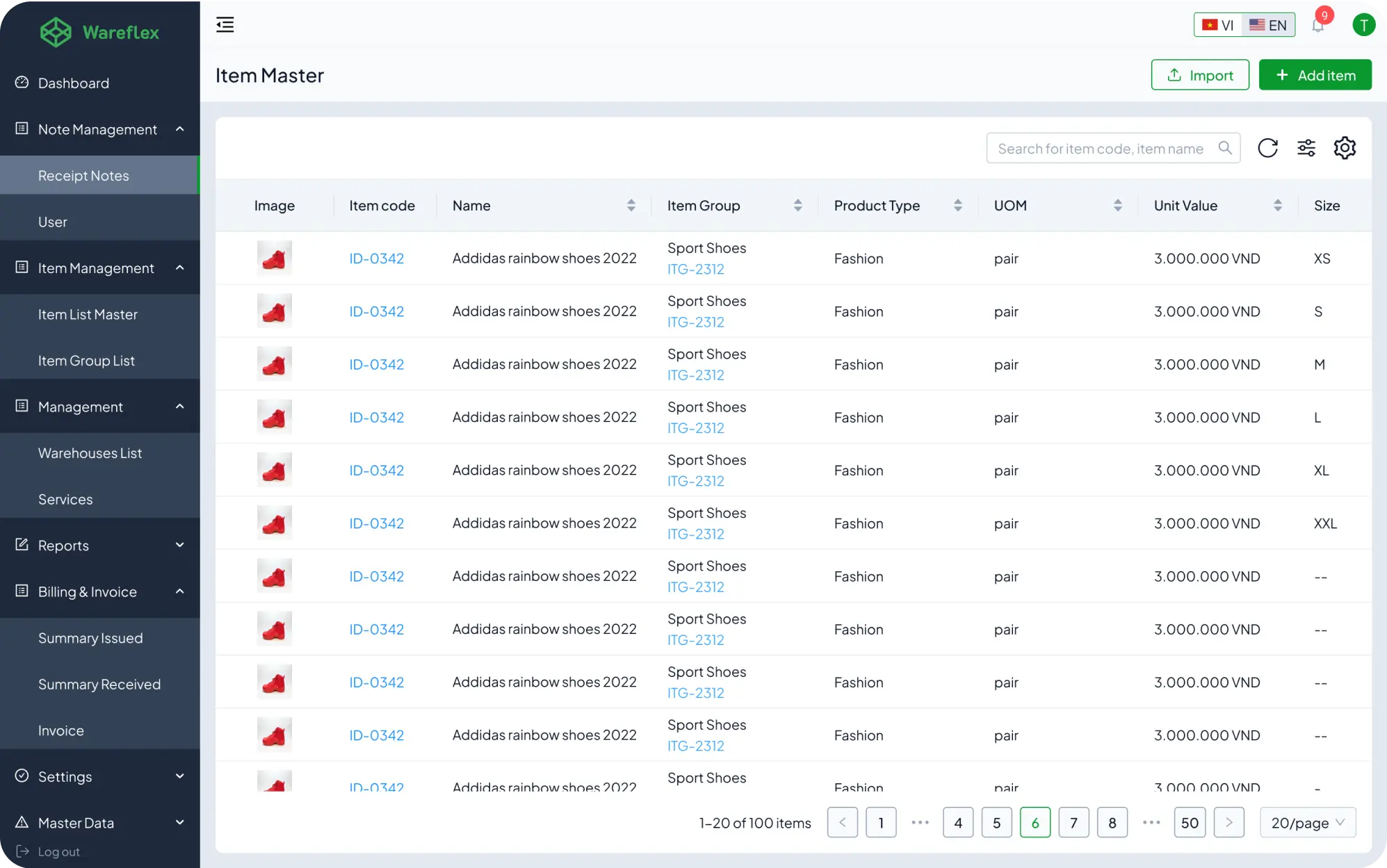Click the Note Management list icon
This screenshot has width=1387, height=868.
(22, 129)
